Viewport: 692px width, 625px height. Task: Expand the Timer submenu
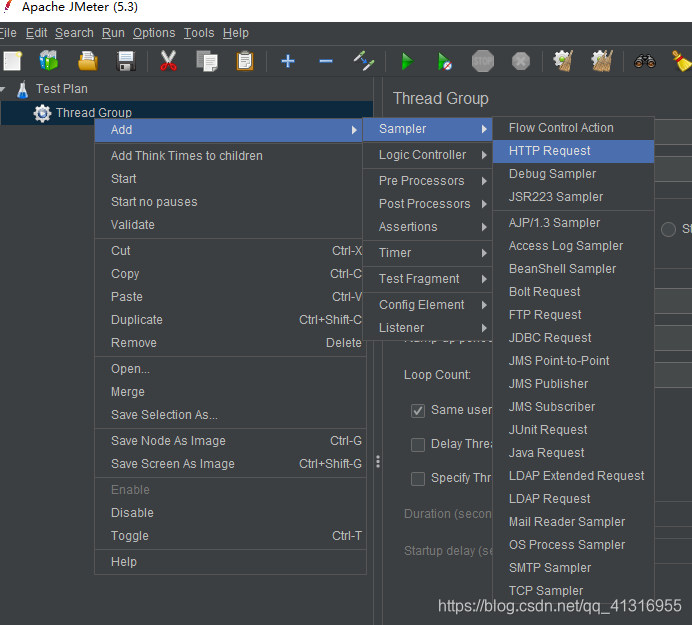[427, 253]
